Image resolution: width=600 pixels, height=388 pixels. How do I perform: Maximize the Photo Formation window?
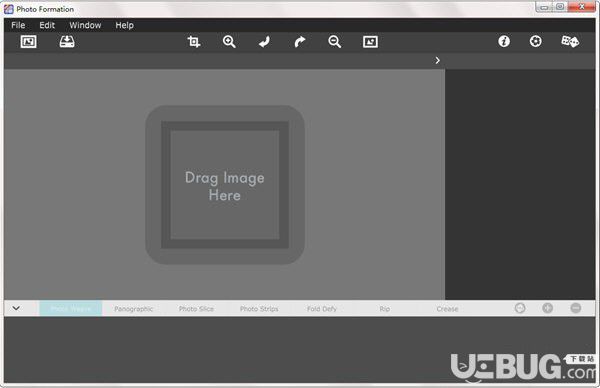coord(559,7)
